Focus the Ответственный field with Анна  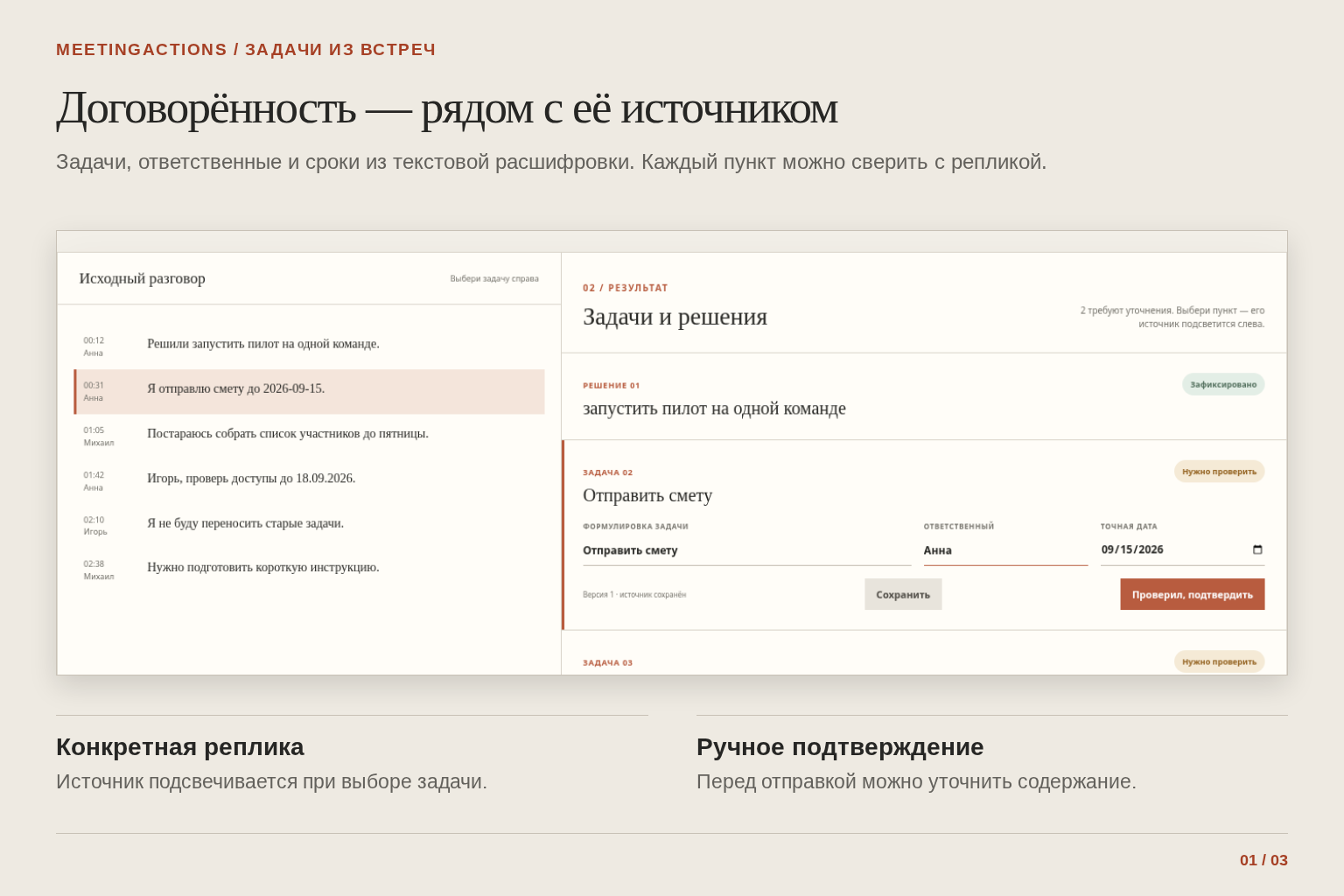point(1005,550)
